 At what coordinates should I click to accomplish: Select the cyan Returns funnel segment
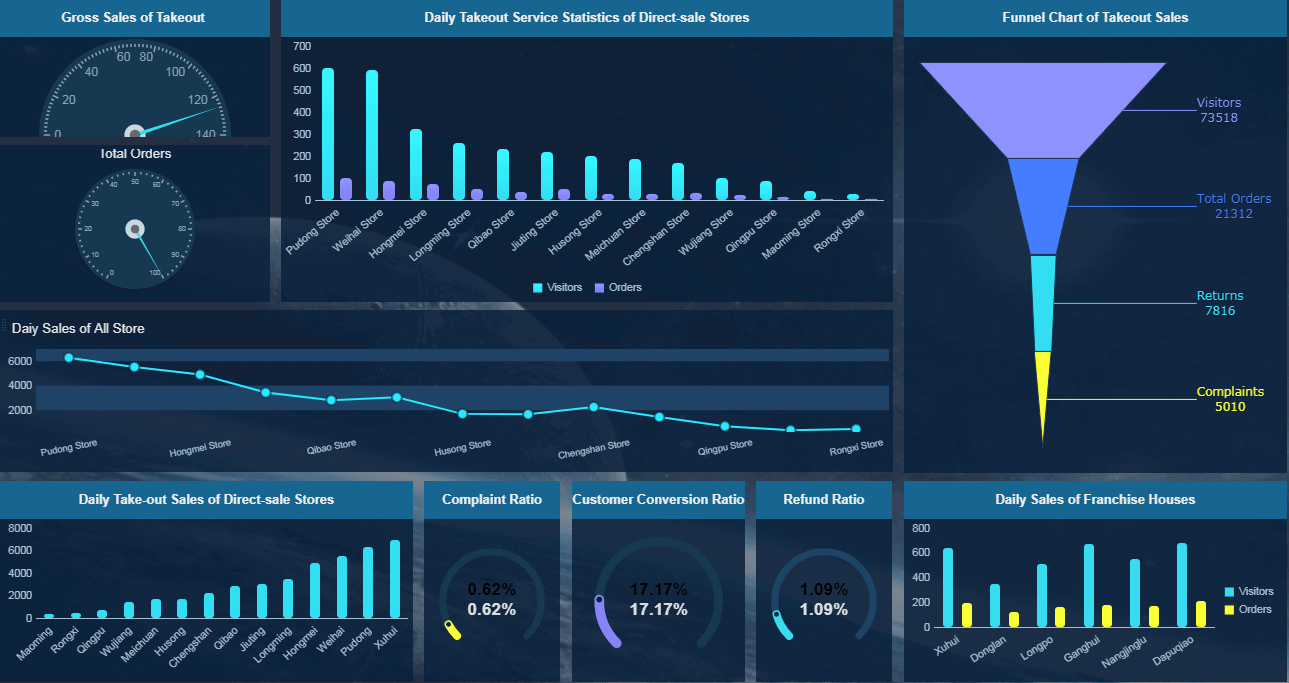1043,303
